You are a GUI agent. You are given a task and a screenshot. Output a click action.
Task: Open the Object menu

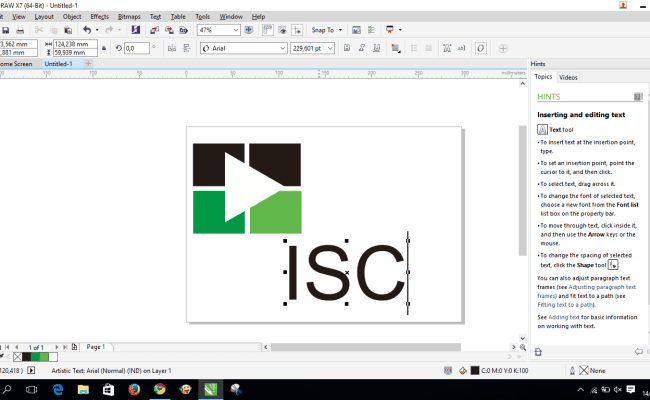coord(72,17)
